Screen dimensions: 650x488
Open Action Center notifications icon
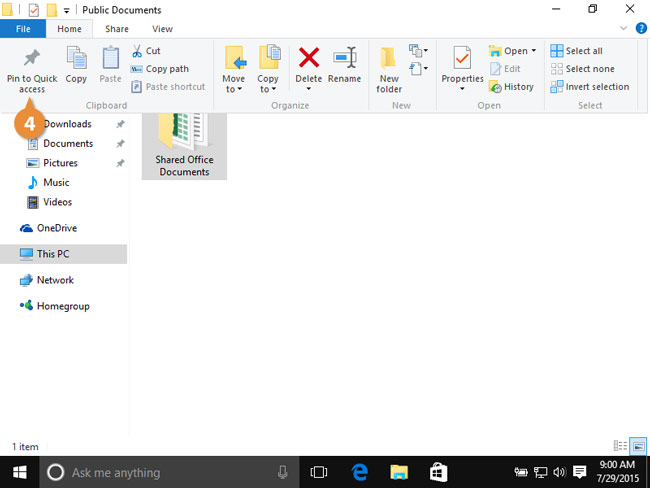(579, 472)
